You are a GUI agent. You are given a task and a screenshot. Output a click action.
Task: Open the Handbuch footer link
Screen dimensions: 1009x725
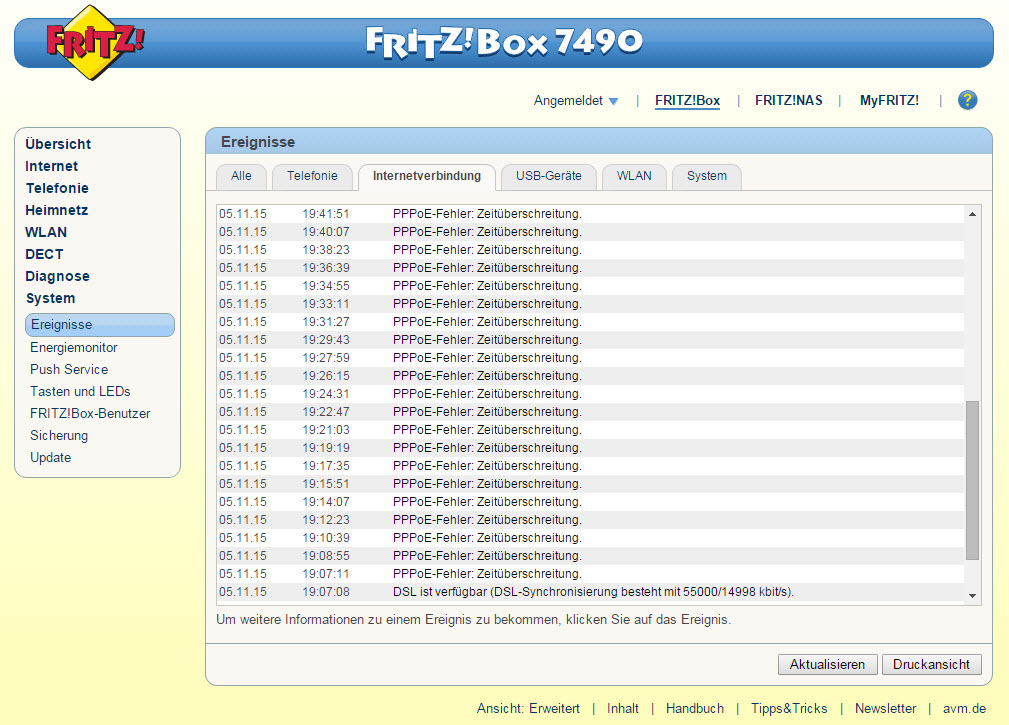(x=694, y=708)
